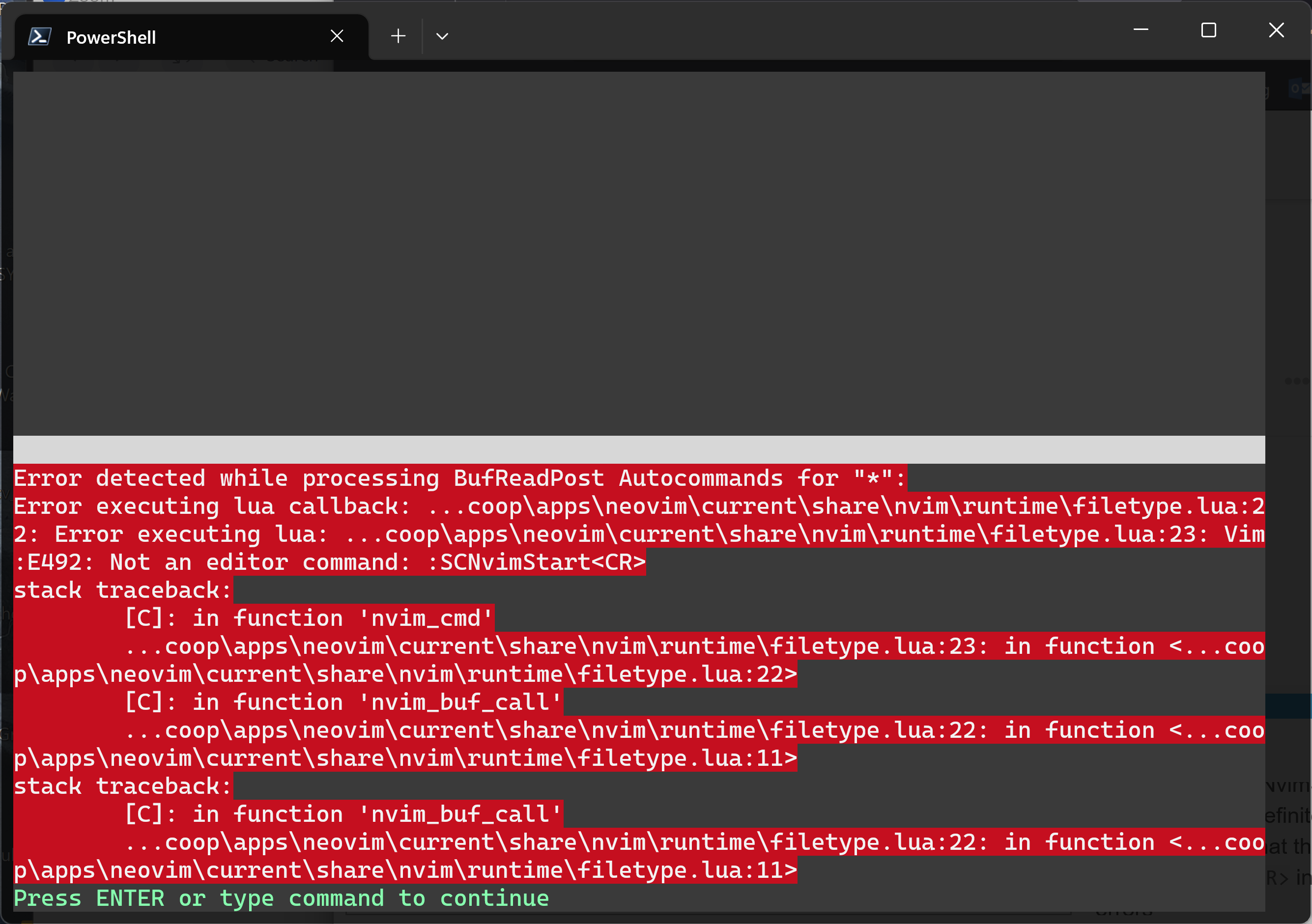Click the first 'stack traceback:' line
Image resolution: width=1312 pixels, height=924 pixels.
122,590
